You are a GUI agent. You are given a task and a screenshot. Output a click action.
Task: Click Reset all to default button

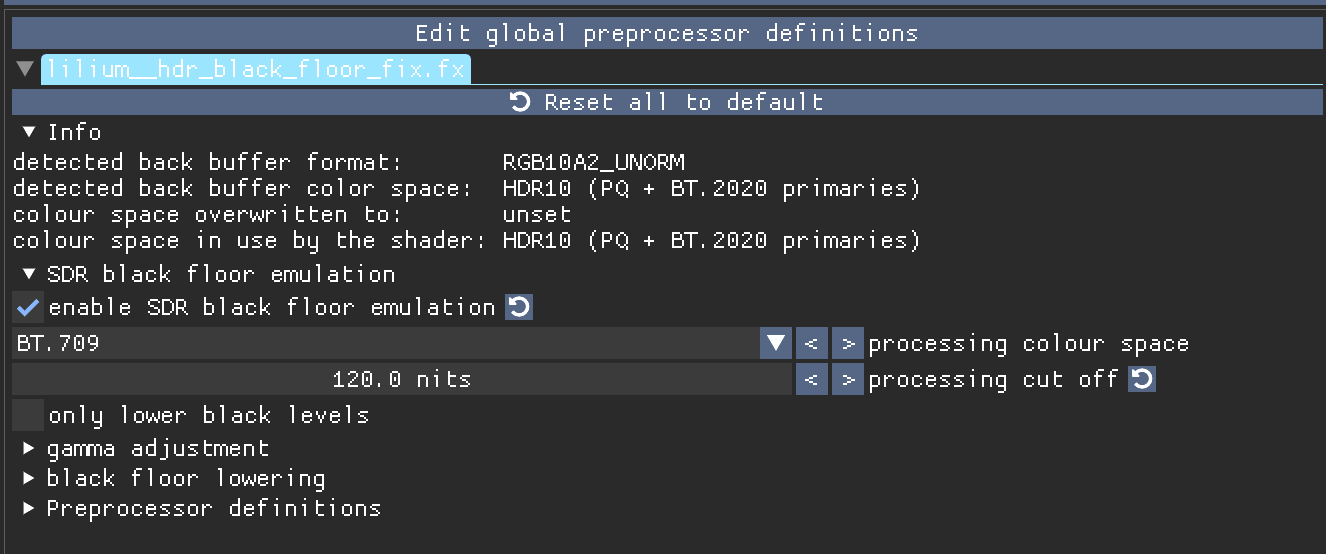click(666, 102)
